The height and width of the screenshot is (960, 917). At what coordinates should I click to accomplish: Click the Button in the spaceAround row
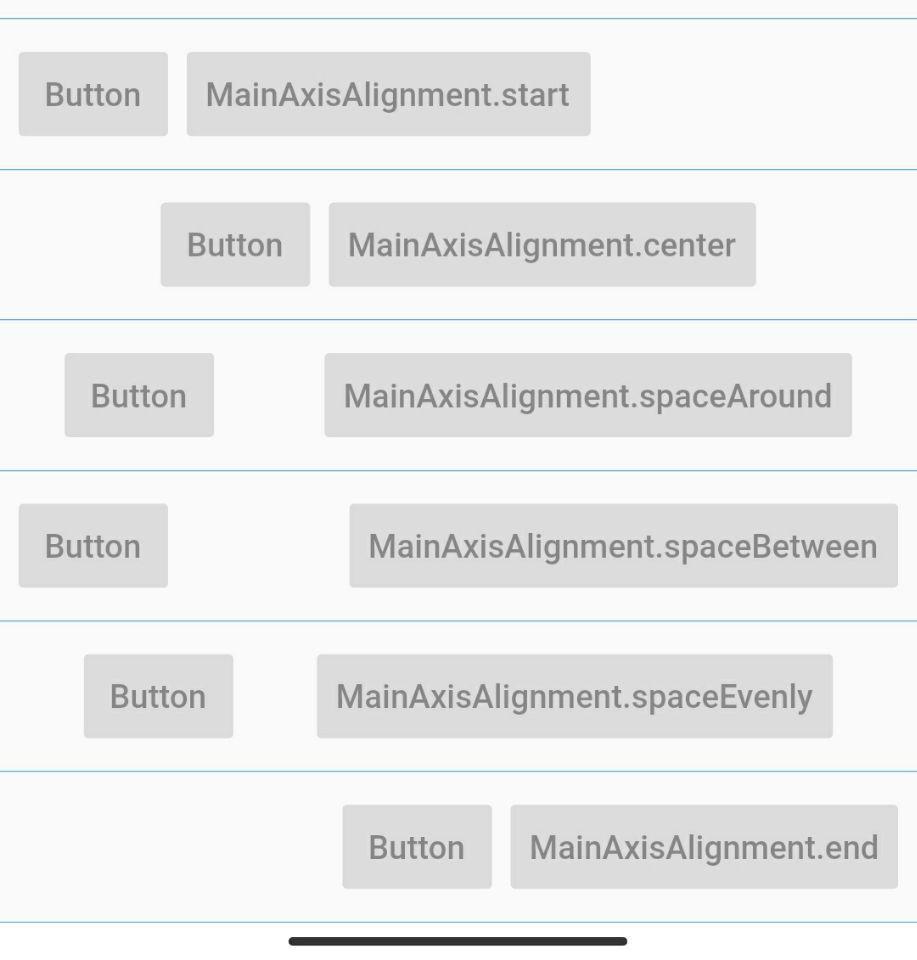[138, 394]
